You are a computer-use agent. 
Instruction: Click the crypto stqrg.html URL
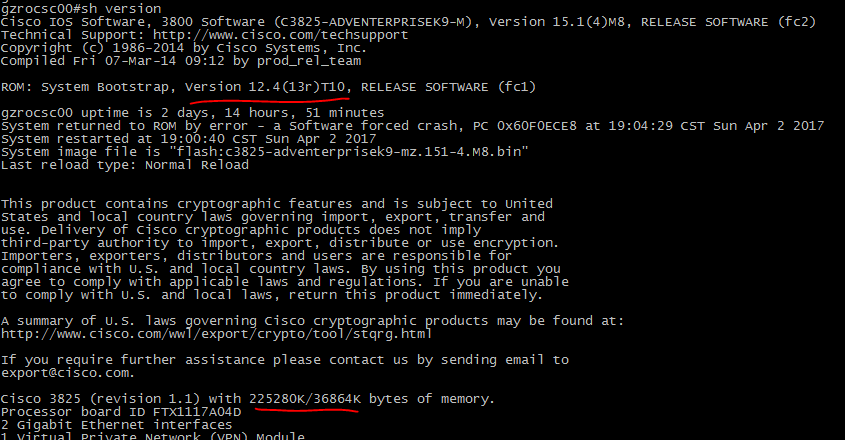click(216, 334)
